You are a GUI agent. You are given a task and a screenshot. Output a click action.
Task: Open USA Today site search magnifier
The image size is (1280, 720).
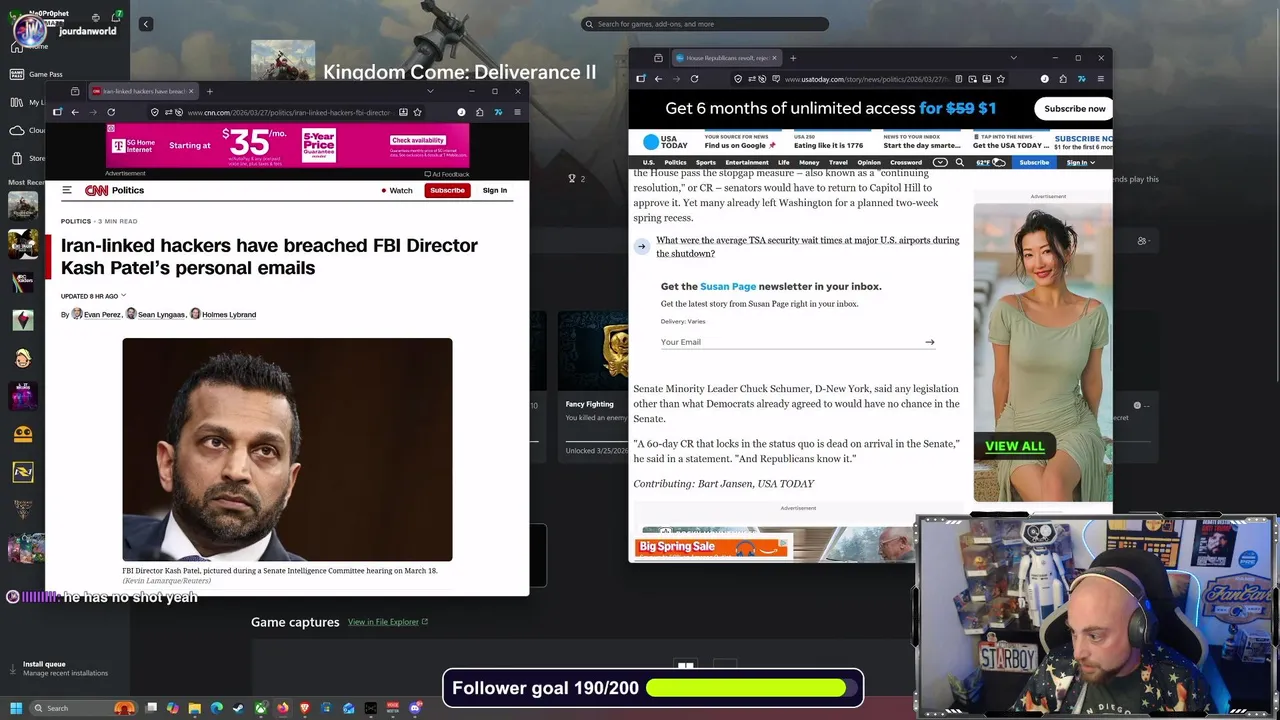(x=959, y=162)
